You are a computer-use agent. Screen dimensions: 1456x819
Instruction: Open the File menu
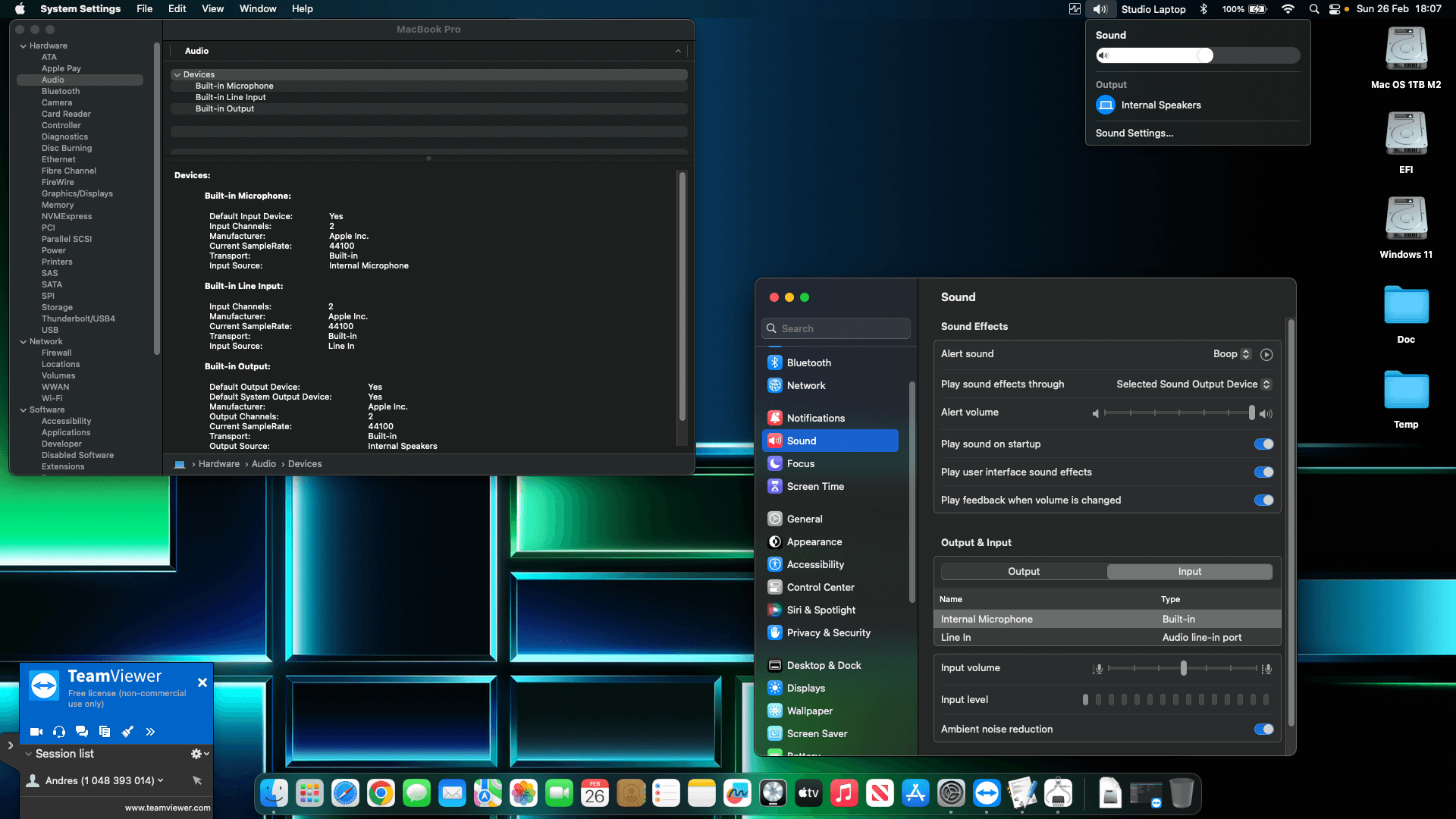144,9
